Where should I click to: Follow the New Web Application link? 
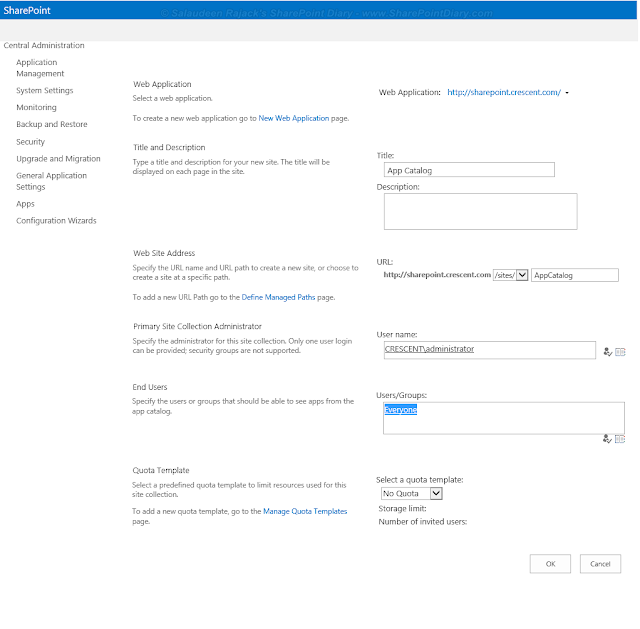293,118
